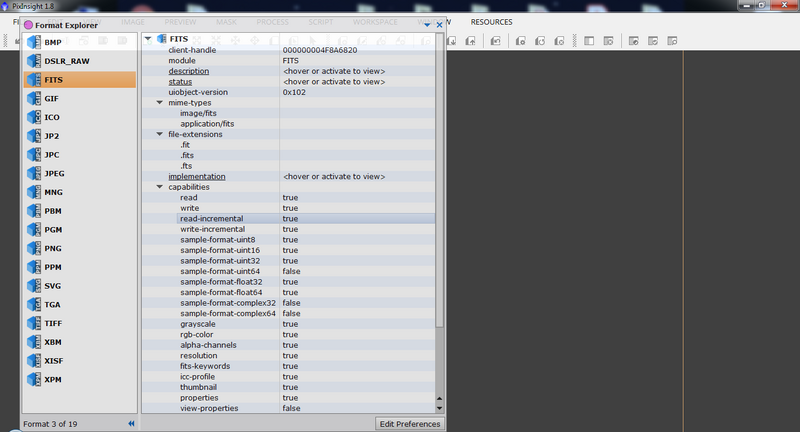Image resolution: width=800 pixels, height=432 pixels.
Task: Click the vertical scrollbar thumb of properties
Action: [x=439, y=180]
